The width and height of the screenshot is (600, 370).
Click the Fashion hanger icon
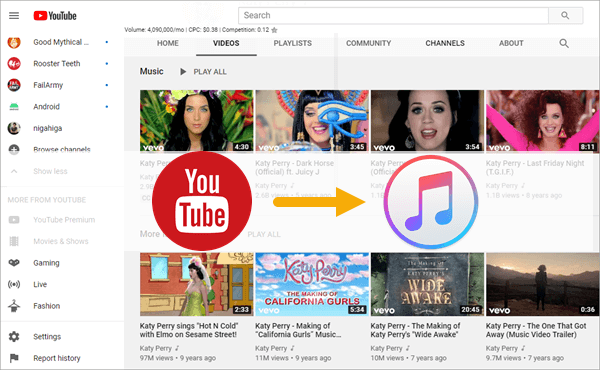[x=14, y=305]
